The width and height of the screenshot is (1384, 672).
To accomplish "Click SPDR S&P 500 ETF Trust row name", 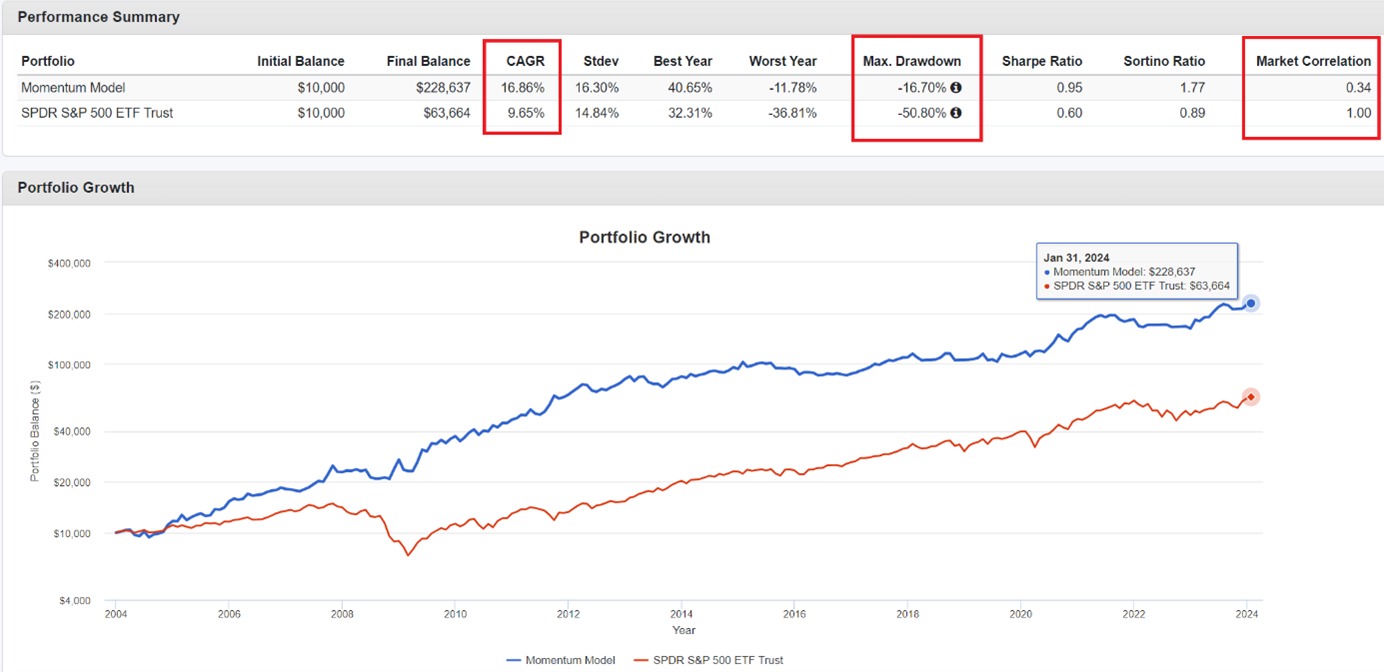I will (x=97, y=113).
